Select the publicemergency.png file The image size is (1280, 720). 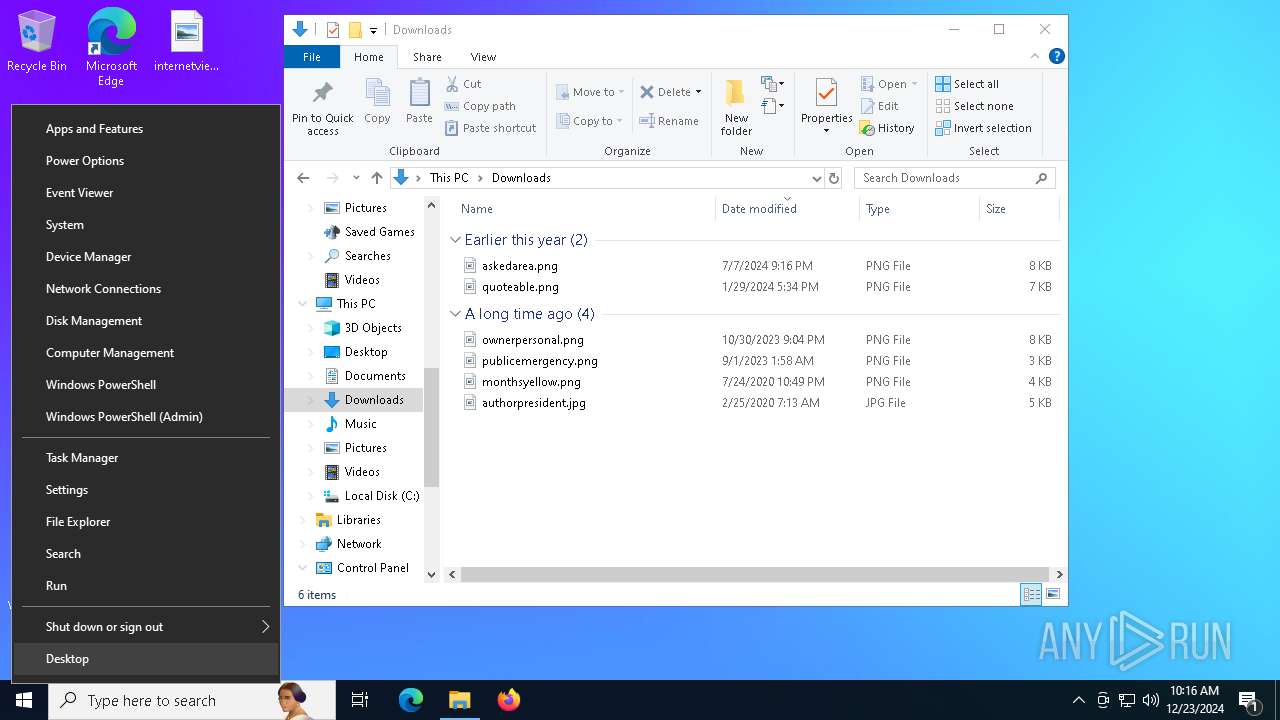click(540, 361)
